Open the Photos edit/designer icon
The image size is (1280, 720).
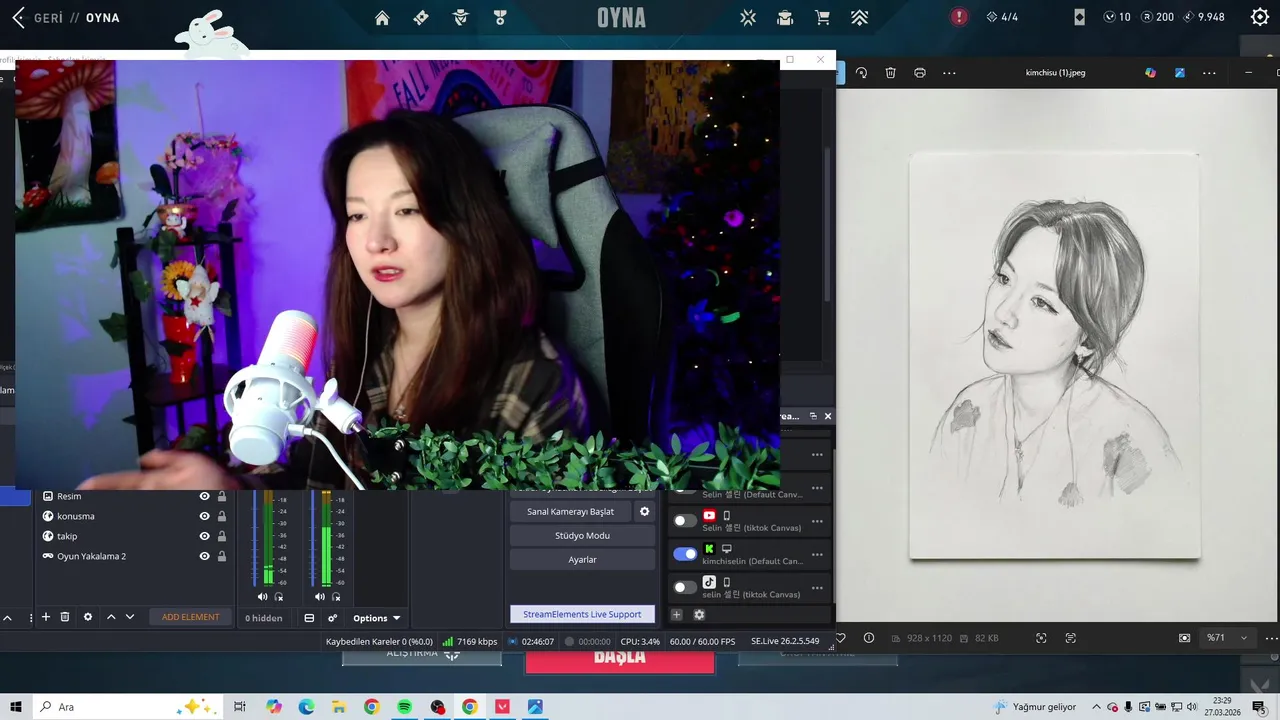[x=1180, y=73]
